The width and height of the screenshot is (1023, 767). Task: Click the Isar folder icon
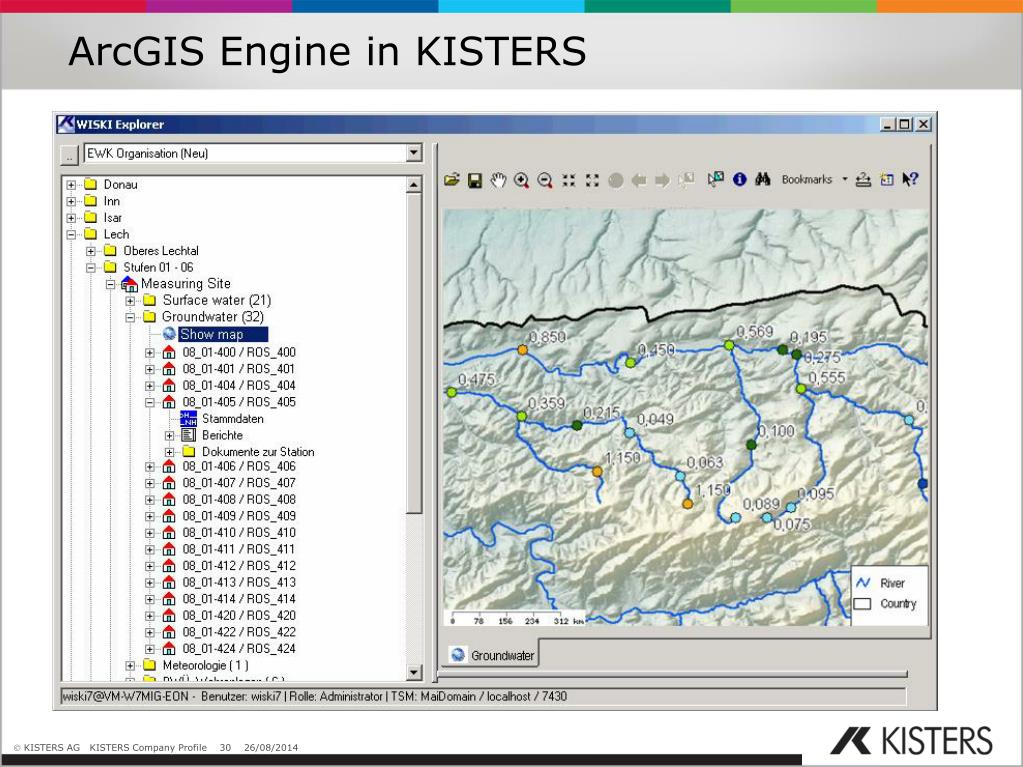click(91, 217)
